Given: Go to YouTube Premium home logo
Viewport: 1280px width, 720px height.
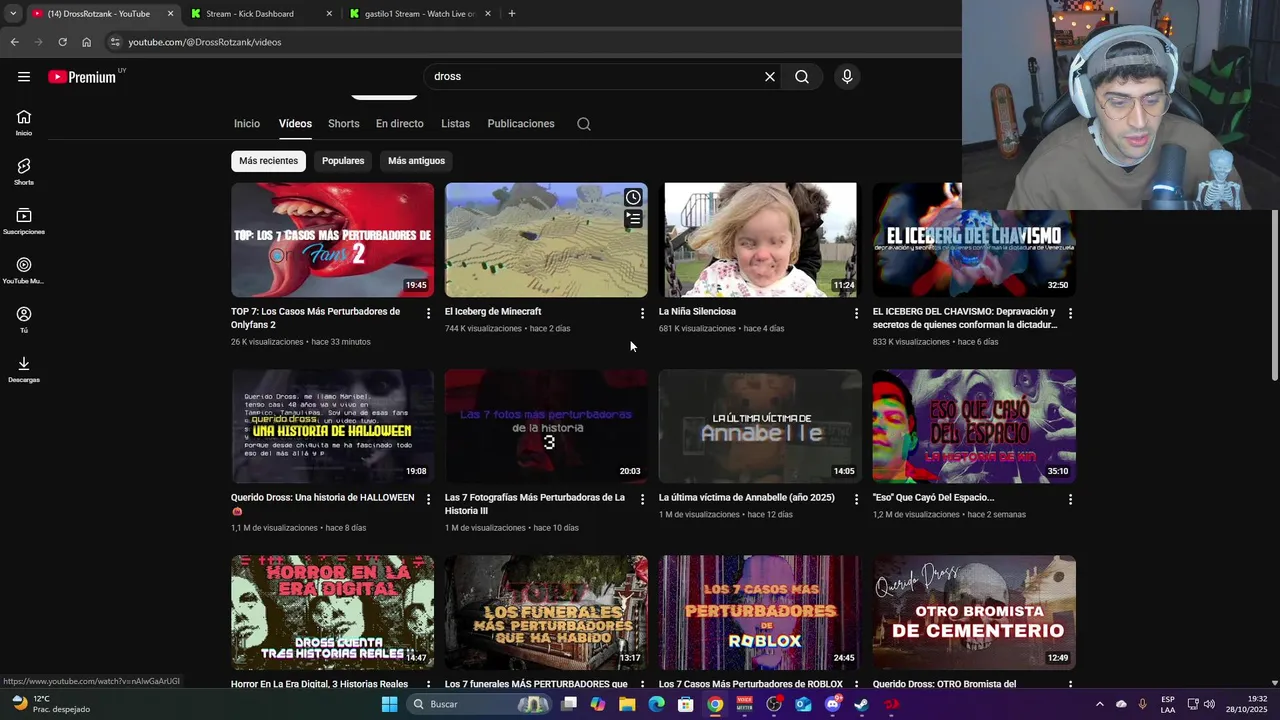Looking at the screenshot, I should click(x=82, y=77).
